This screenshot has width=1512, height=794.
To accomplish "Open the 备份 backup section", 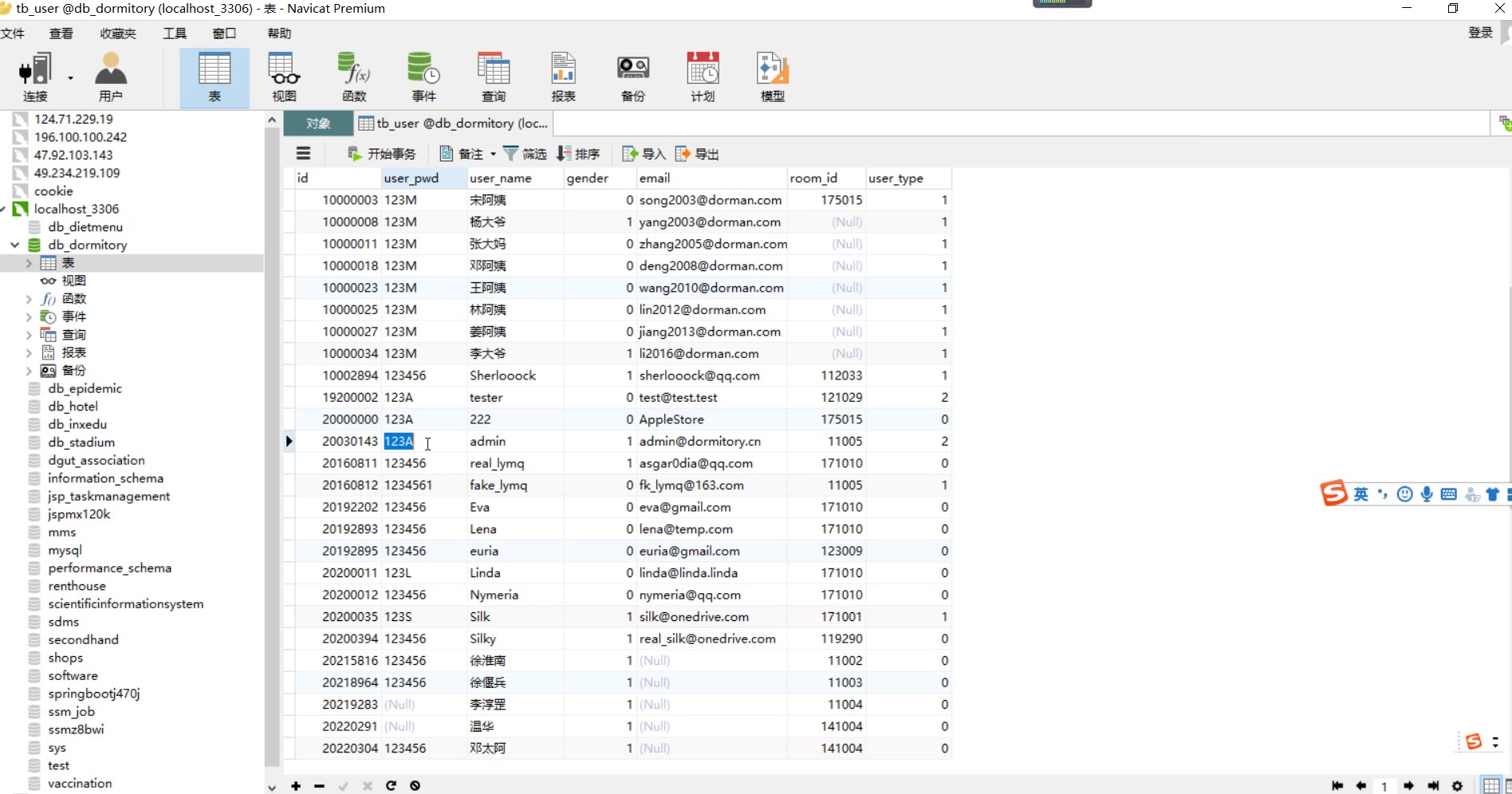I will click(633, 77).
